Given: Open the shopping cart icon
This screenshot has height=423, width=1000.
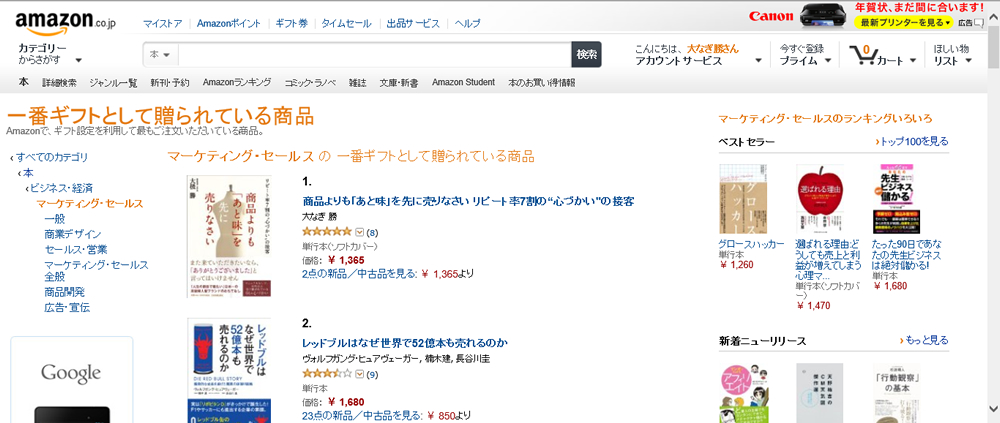Looking at the screenshot, I should [x=862, y=55].
